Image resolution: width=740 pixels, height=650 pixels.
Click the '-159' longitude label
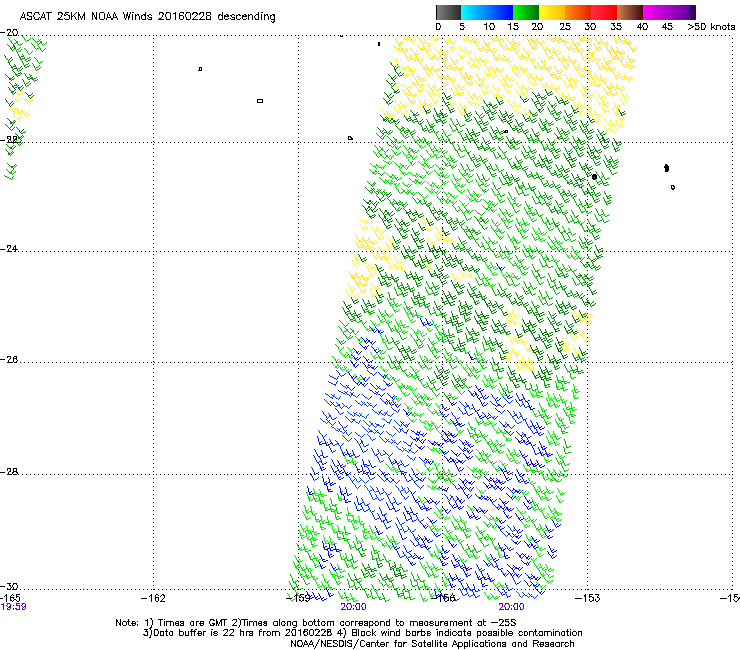pos(298,598)
